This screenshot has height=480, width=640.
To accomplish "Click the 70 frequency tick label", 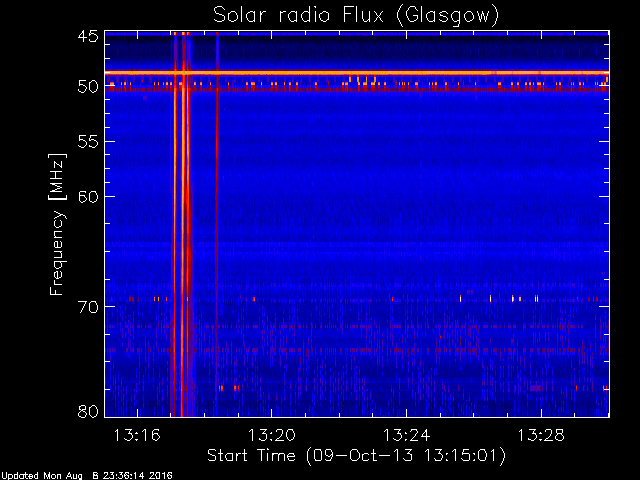I will [88, 307].
